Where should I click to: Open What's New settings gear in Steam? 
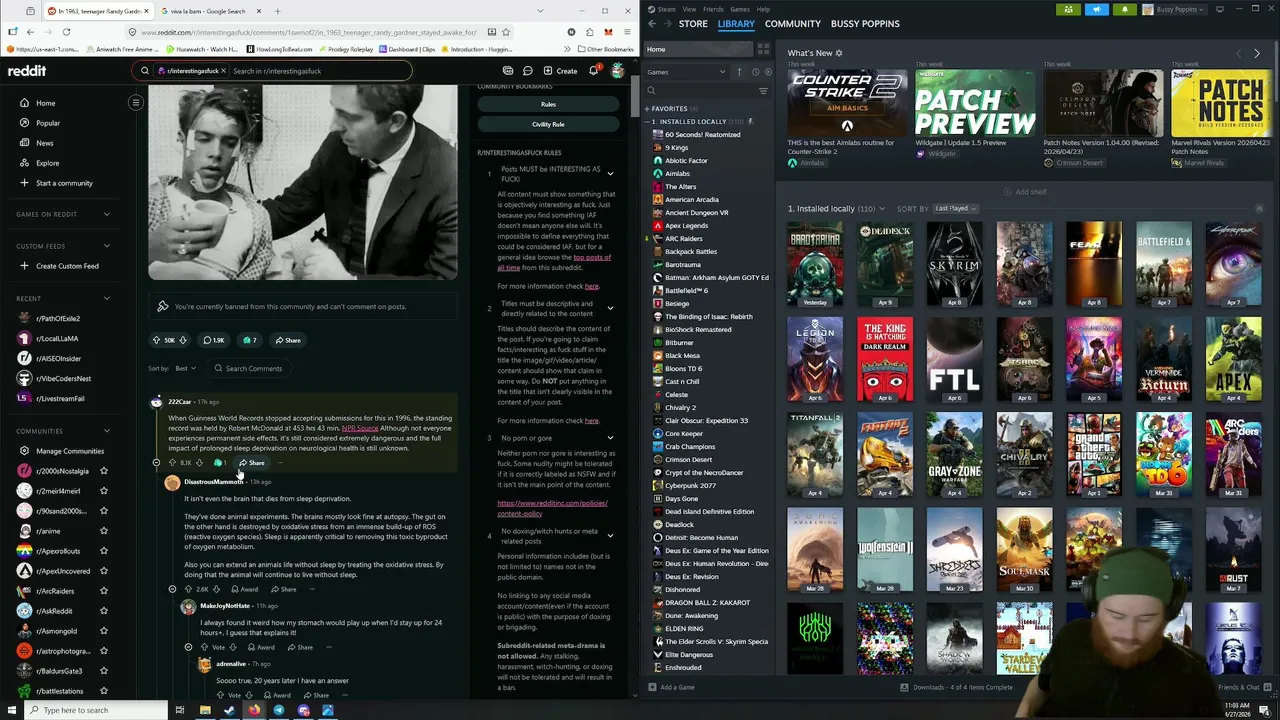[839, 53]
